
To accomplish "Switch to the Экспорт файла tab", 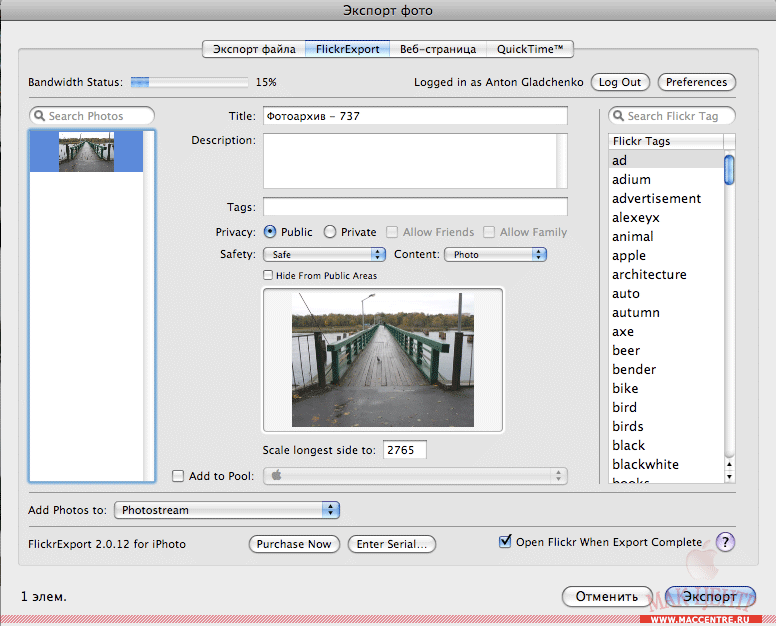I will pyautogui.click(x=254, y=49).
